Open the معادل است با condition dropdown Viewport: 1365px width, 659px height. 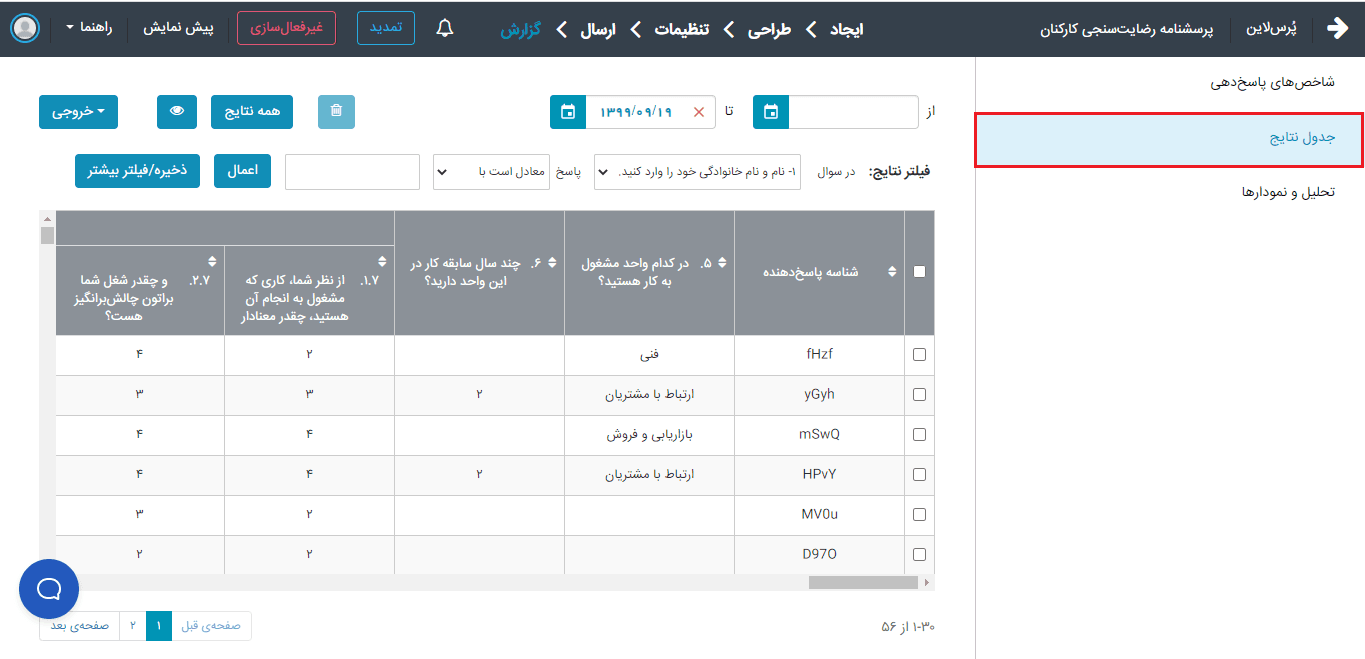(490, 172)
